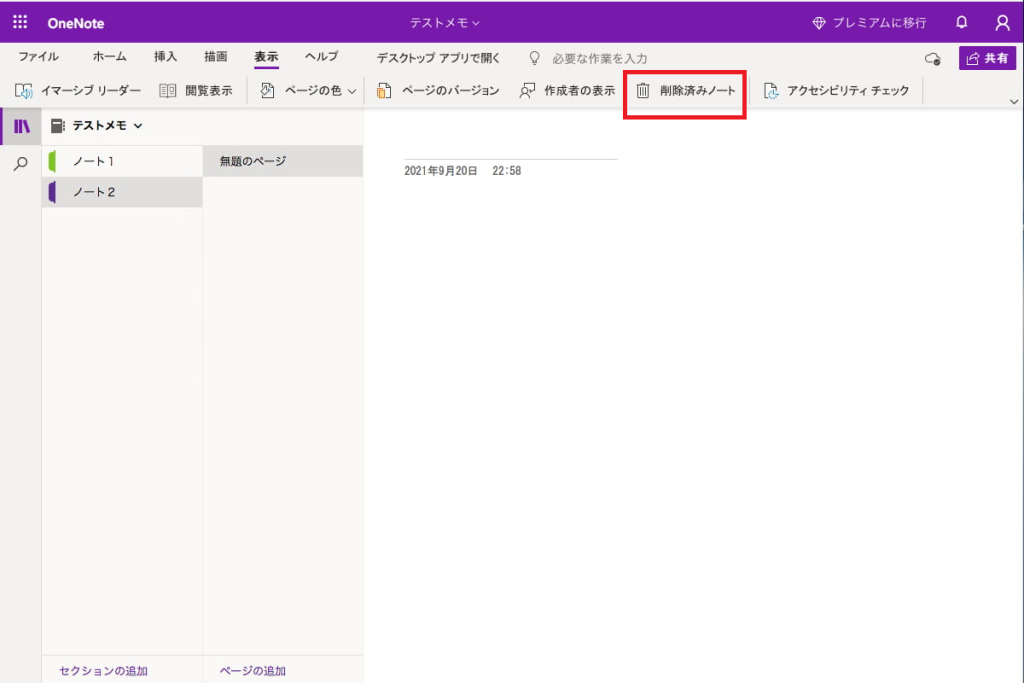Image resolution: width=1024 pixels, height=683 pixels.
Task: Click プレミアムに移行 link
Action: 869,23
